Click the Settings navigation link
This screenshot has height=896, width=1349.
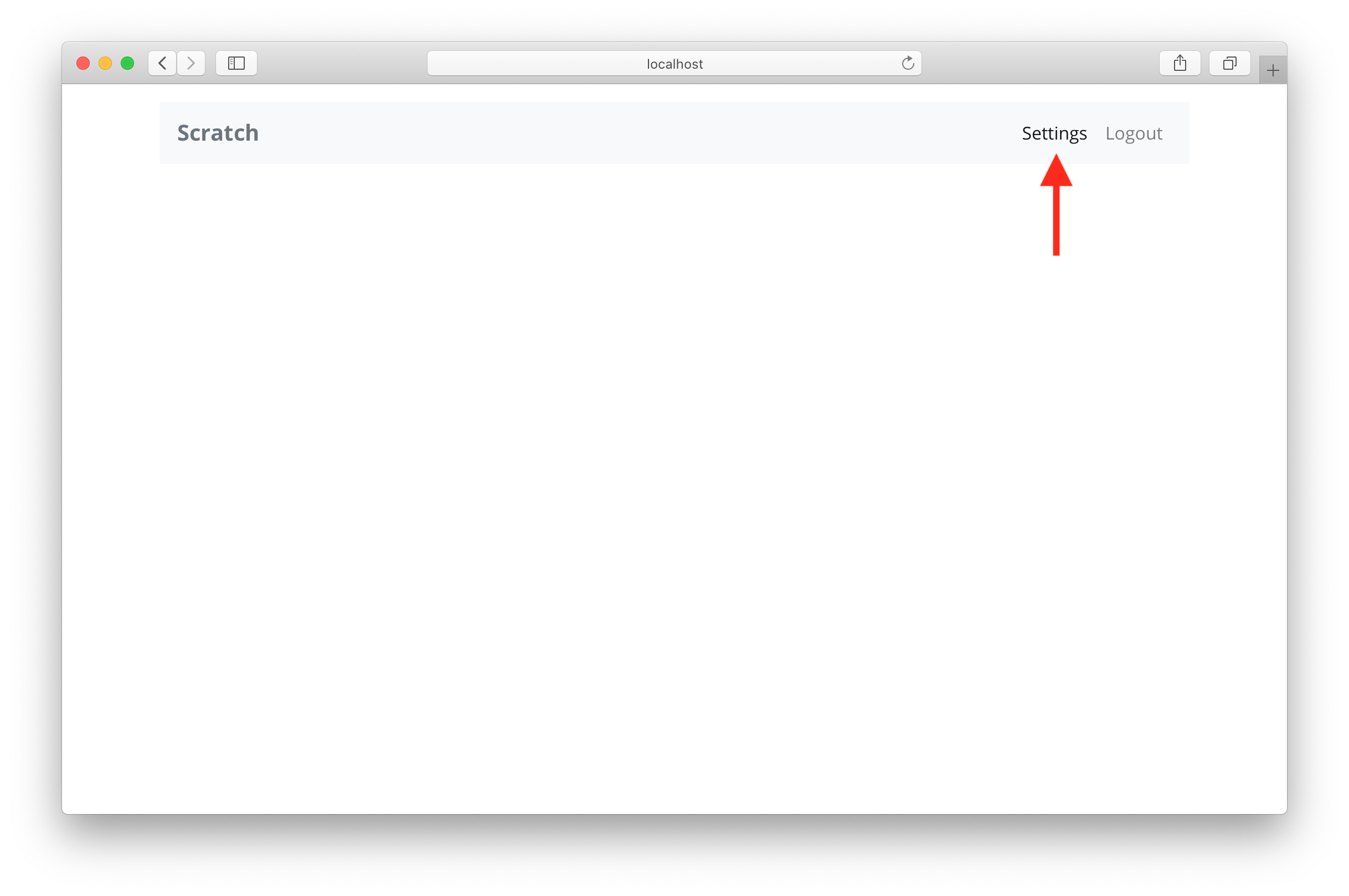coord(1053,132)
